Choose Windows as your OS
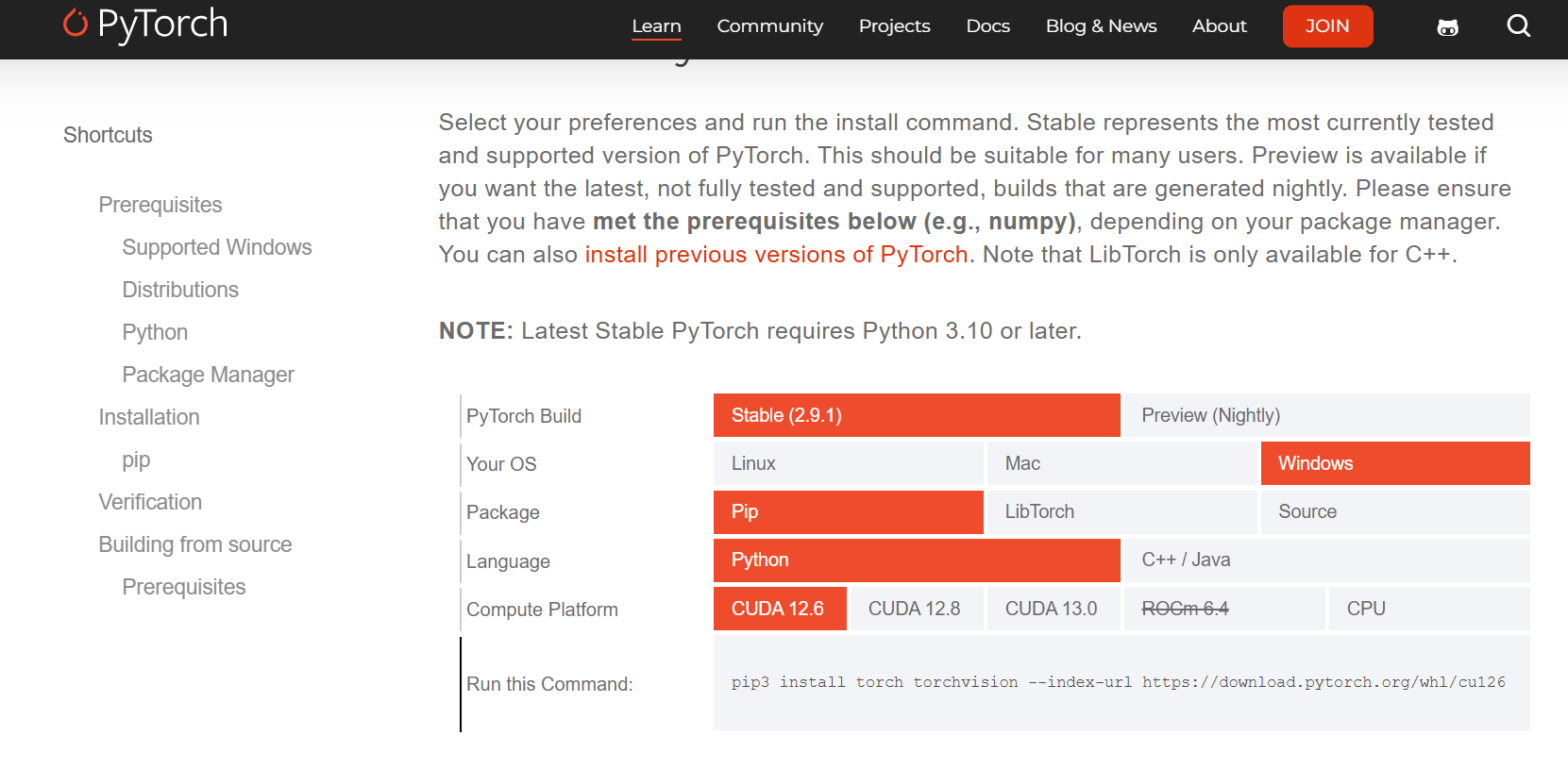Viewport: 1568px width, 769px height. [1395, 463]
